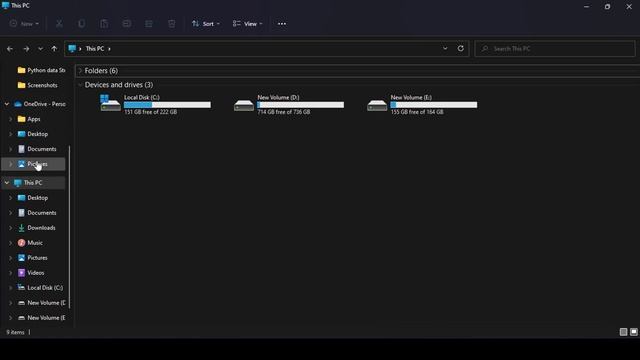Open Apps folder under OneDrive
The image size is (640, 360).
click(29, 119)
